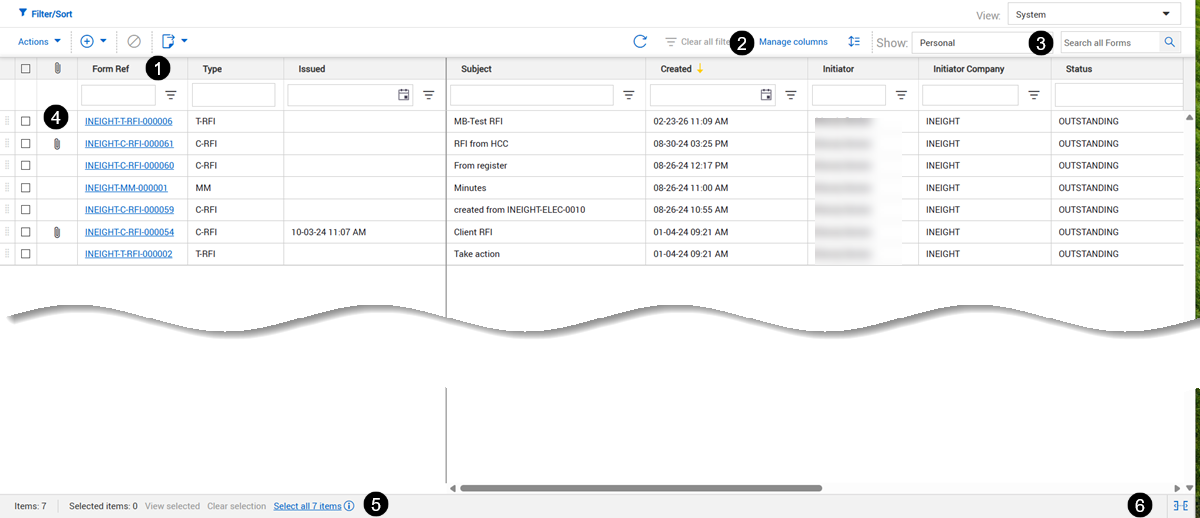
Task: Click the row height adjustment icon
Action: tap(853, 42)
